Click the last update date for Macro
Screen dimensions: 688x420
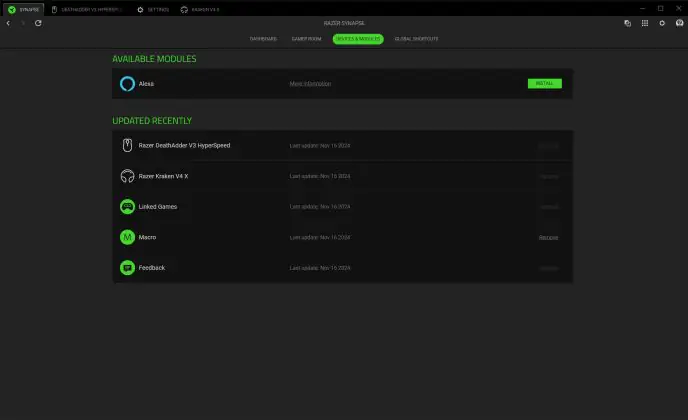click(x=320, y=237)
